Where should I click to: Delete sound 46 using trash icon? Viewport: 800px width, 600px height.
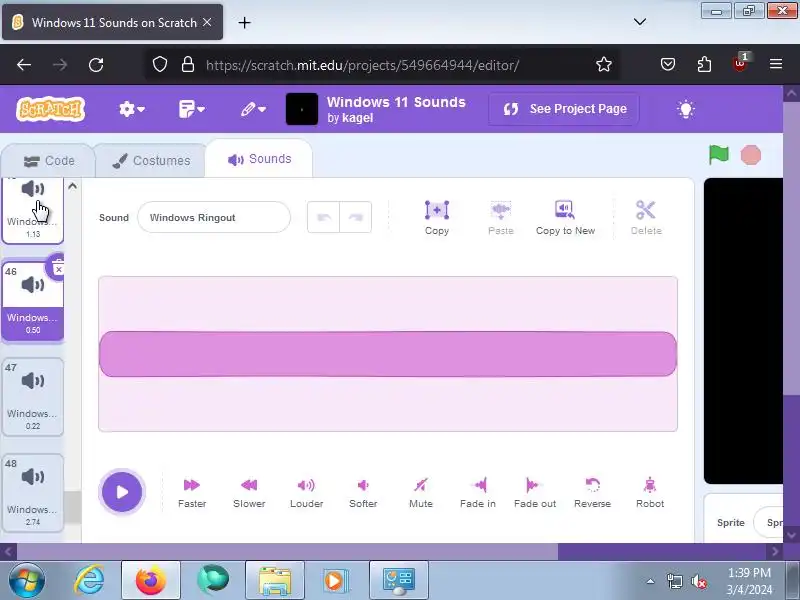58,267
